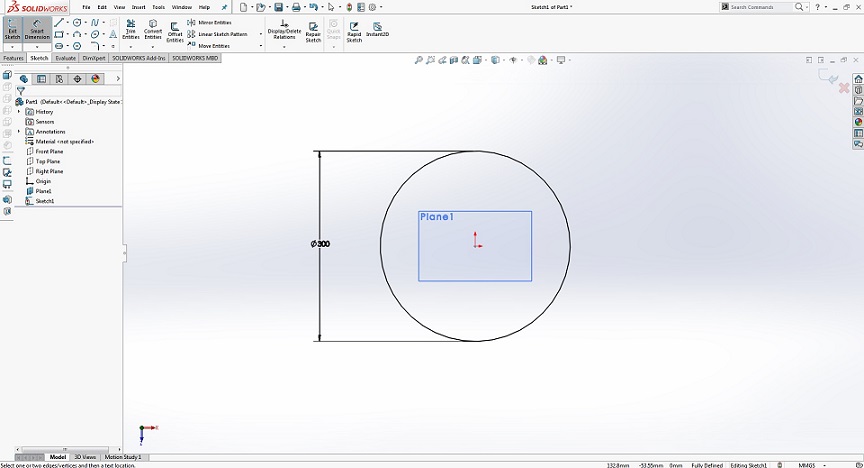The width and height of the screenshot is (864, 468).
Task: Click the Save icon in top toolbar
Action: click(x=278, y=7)
